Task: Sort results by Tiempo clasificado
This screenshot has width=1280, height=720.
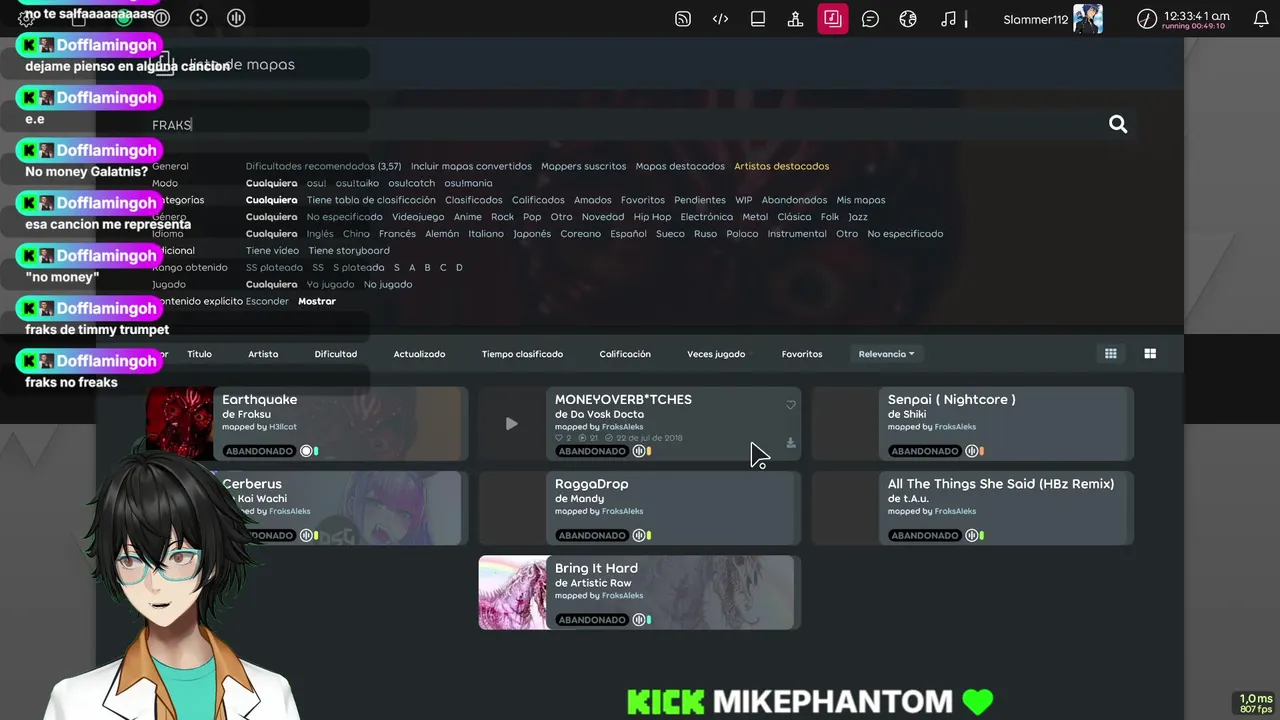Action: pyautogui.click(x=522, y=354)
